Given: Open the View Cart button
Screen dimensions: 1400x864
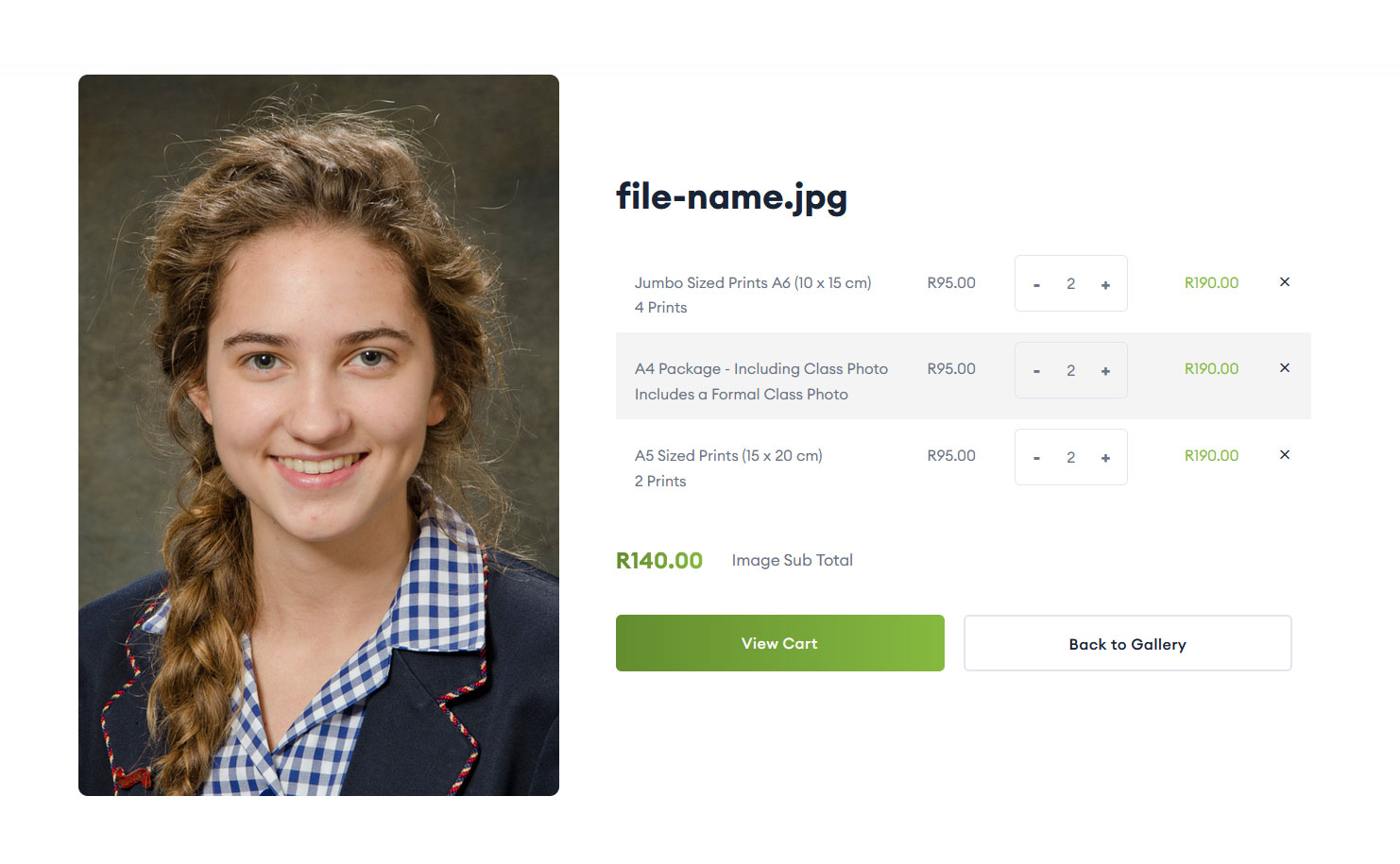Looking at the screenshot, I should point(779,643).
